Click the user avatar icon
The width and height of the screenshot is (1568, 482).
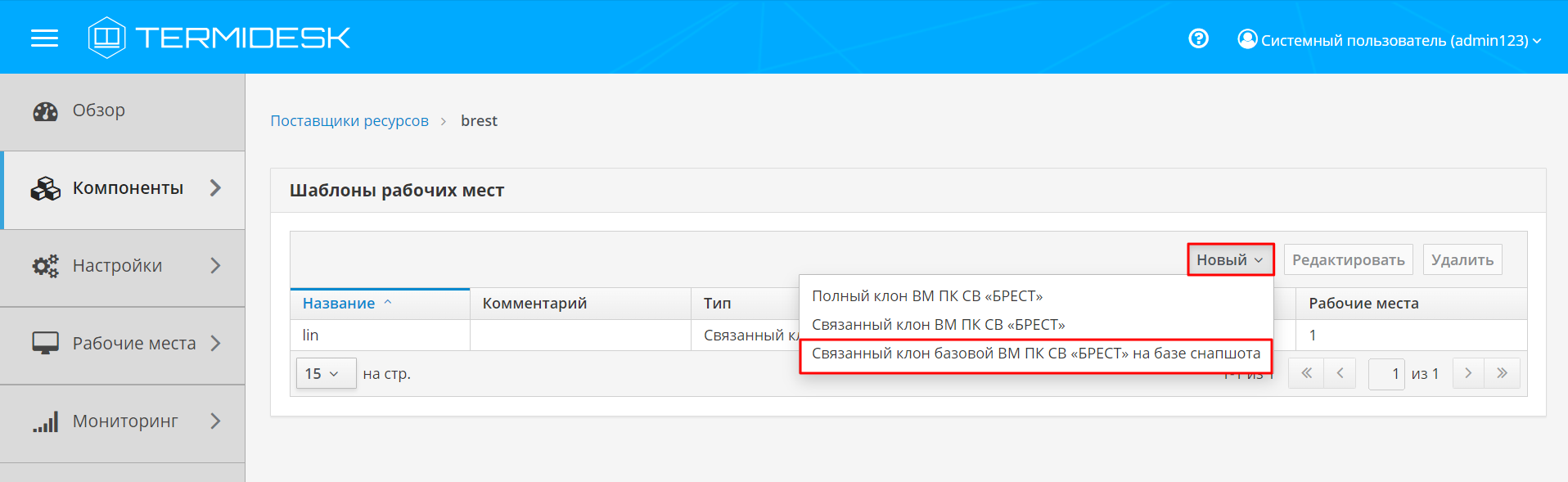tap(1247, 39)
